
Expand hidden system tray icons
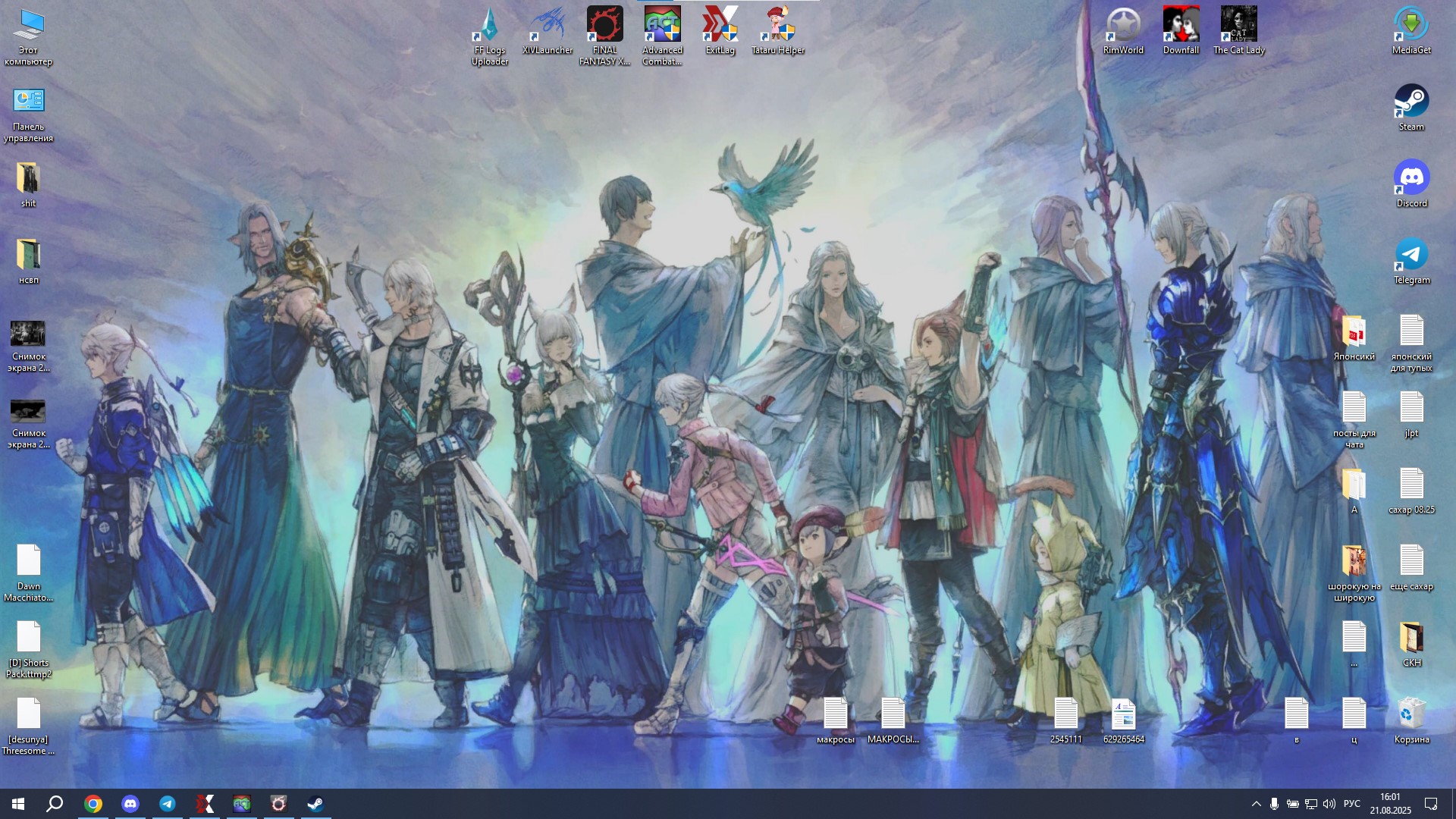coord(1256,804)
